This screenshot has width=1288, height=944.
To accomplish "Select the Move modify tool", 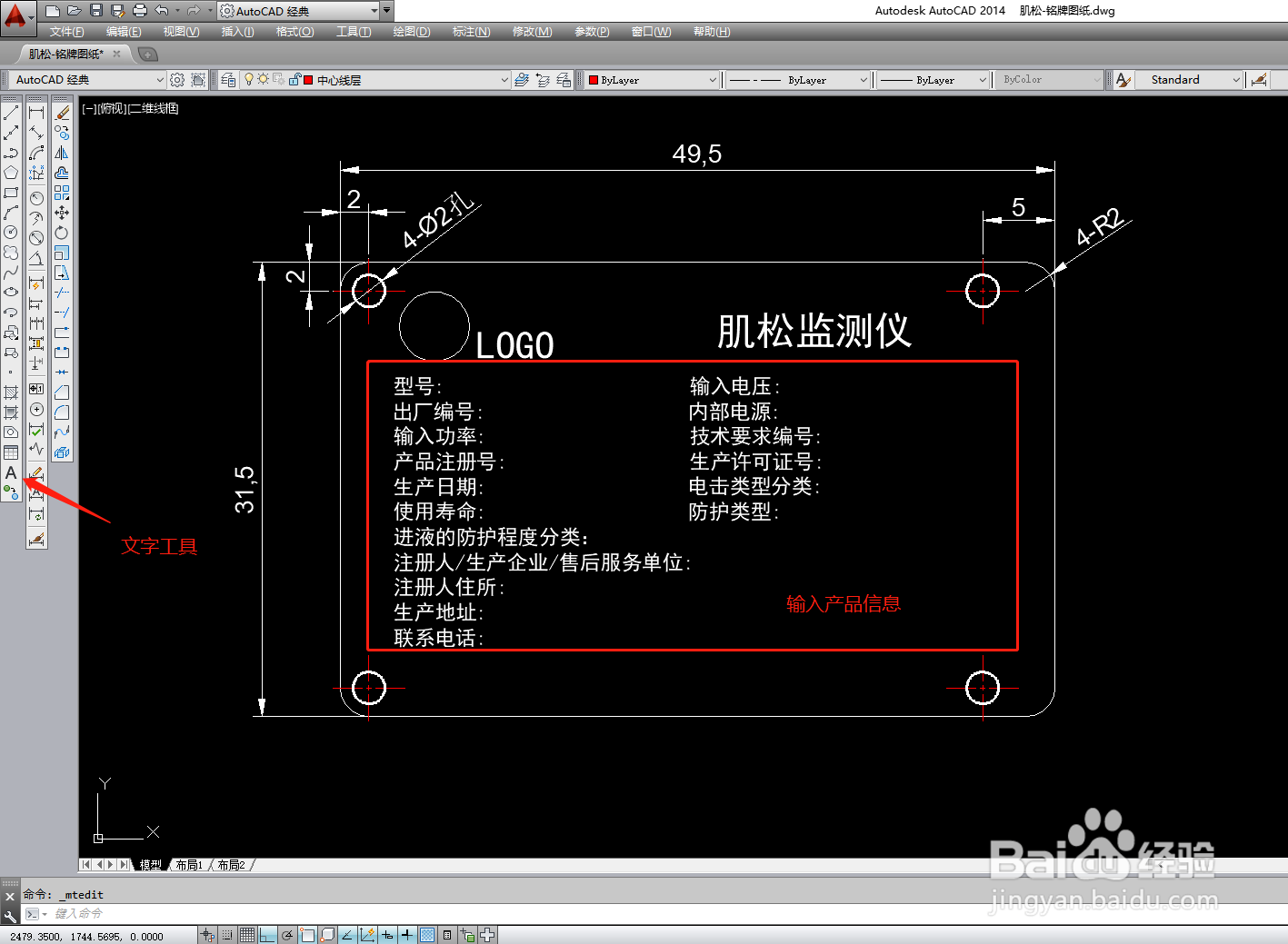I will (x=62, y=213).
